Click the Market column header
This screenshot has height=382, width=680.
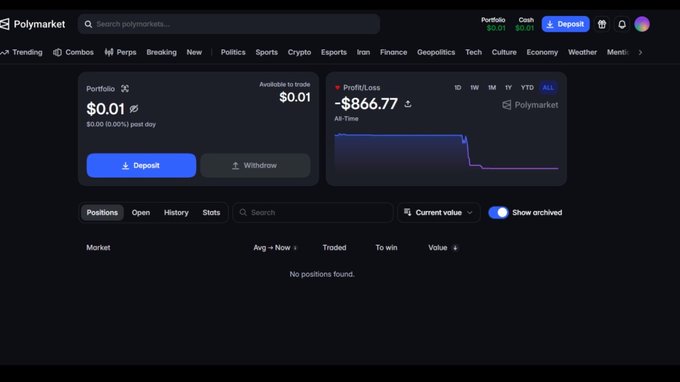point(98,248)
